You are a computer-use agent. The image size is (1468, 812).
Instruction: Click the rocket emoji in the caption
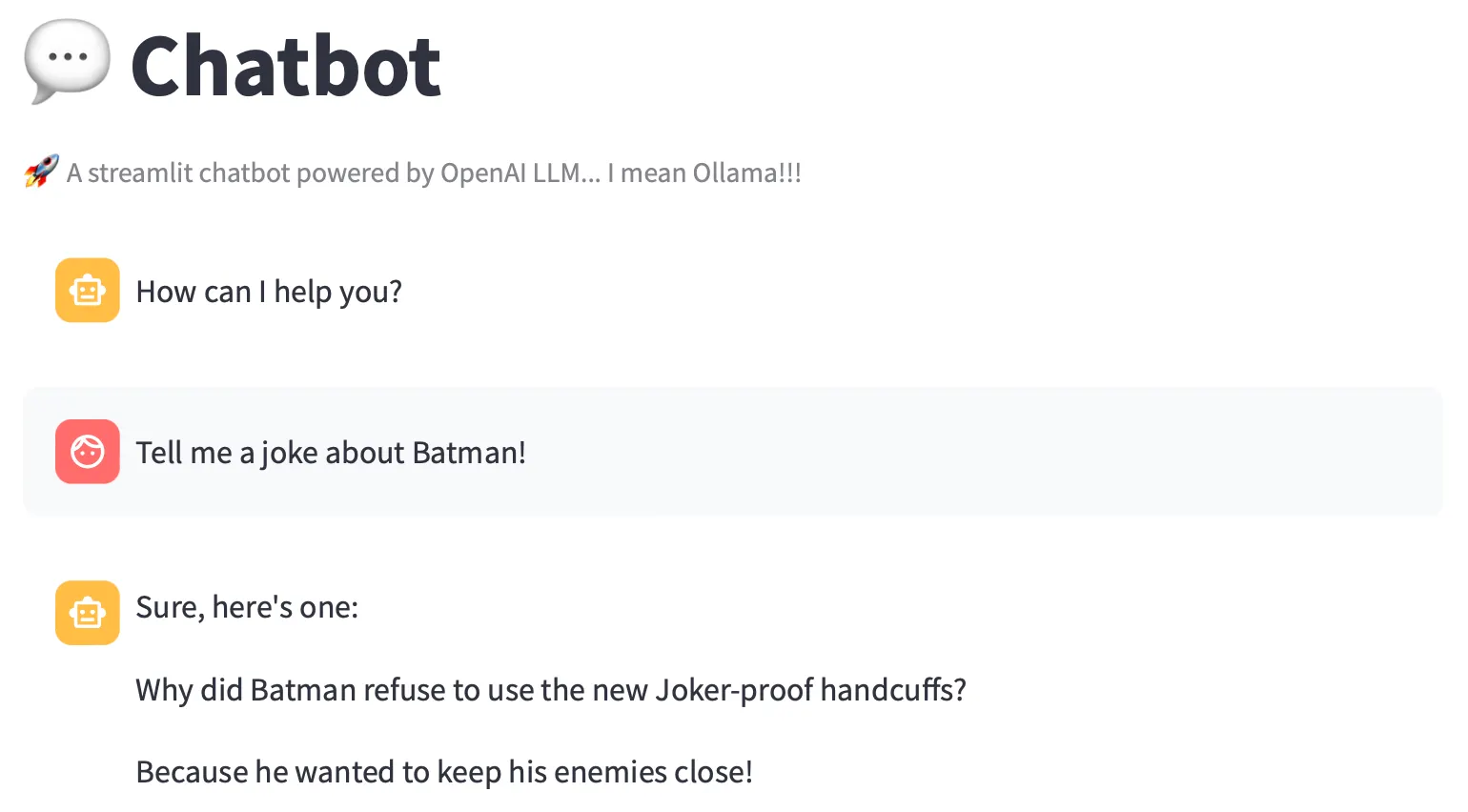(39, 172)
